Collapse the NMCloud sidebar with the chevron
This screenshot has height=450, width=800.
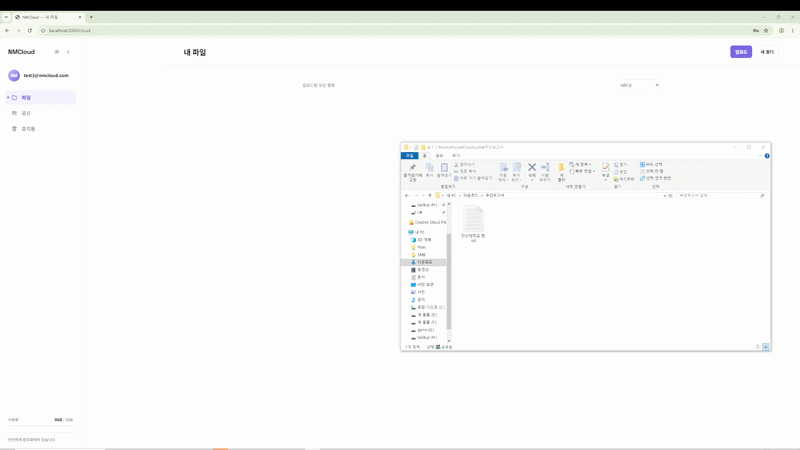pyautogui.click(x=68, y=52)
